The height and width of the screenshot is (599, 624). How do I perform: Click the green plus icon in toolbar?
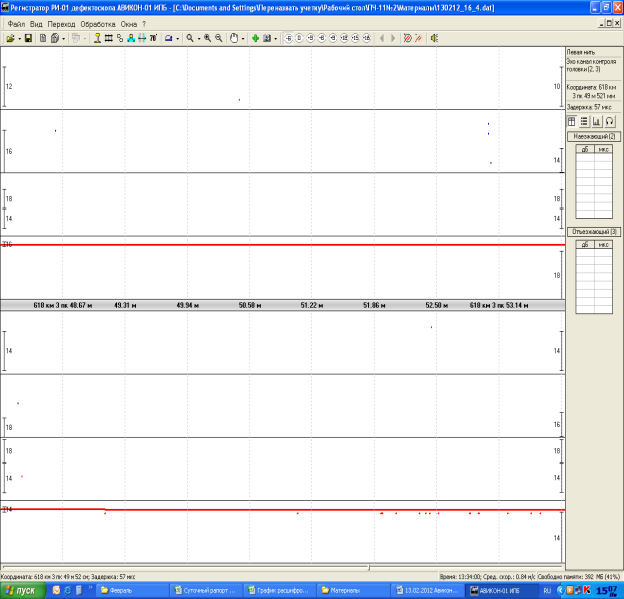click(x=256, y=38)
